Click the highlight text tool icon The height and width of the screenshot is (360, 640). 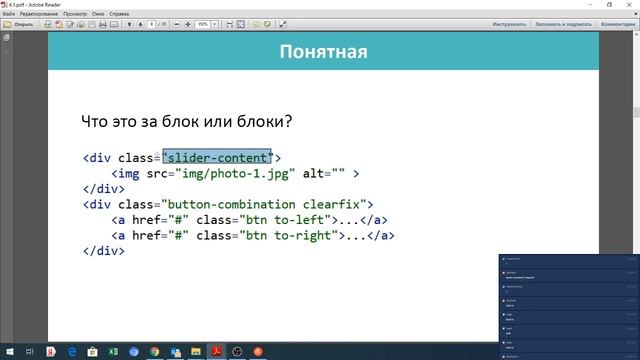[x=267, y=24]
